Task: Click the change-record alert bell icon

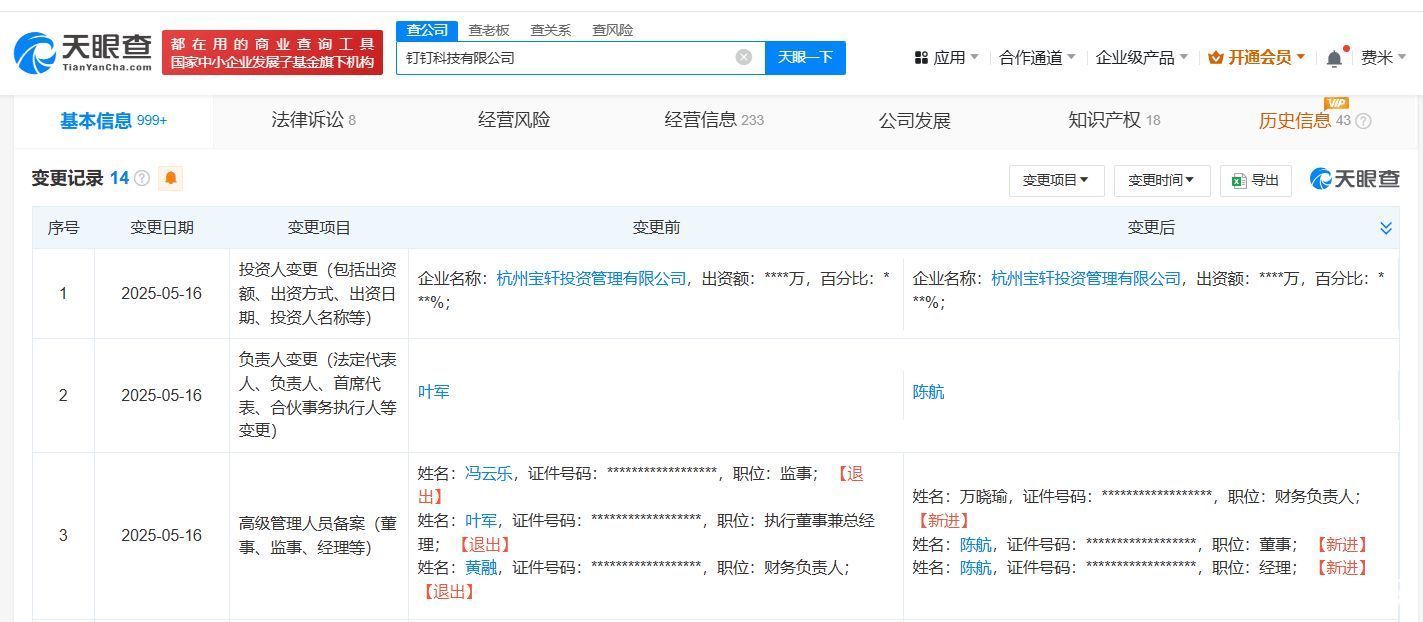Action: tap(171, 178)
